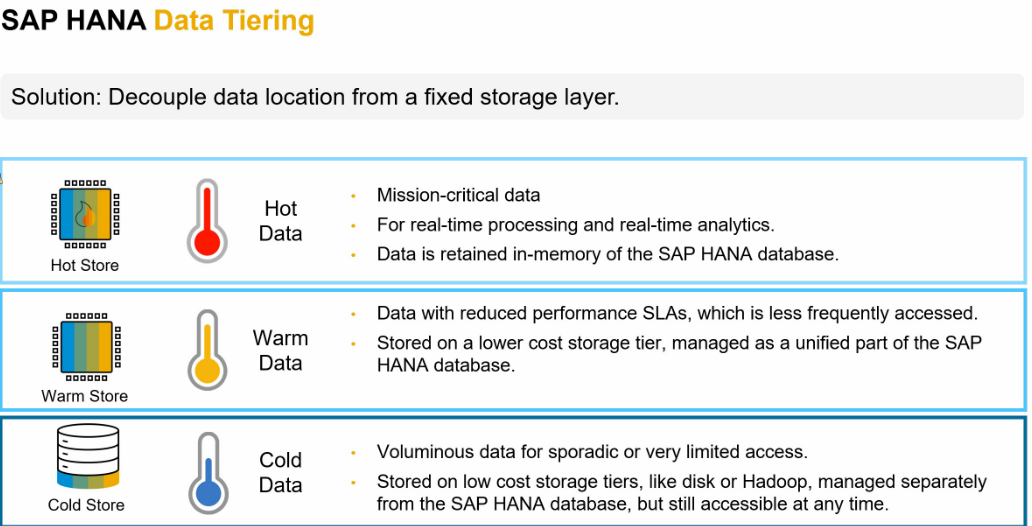This screenshot has height=526, width=1032.
Task: Click the "For real-time processing" bullet line
Action: point(575,225)
